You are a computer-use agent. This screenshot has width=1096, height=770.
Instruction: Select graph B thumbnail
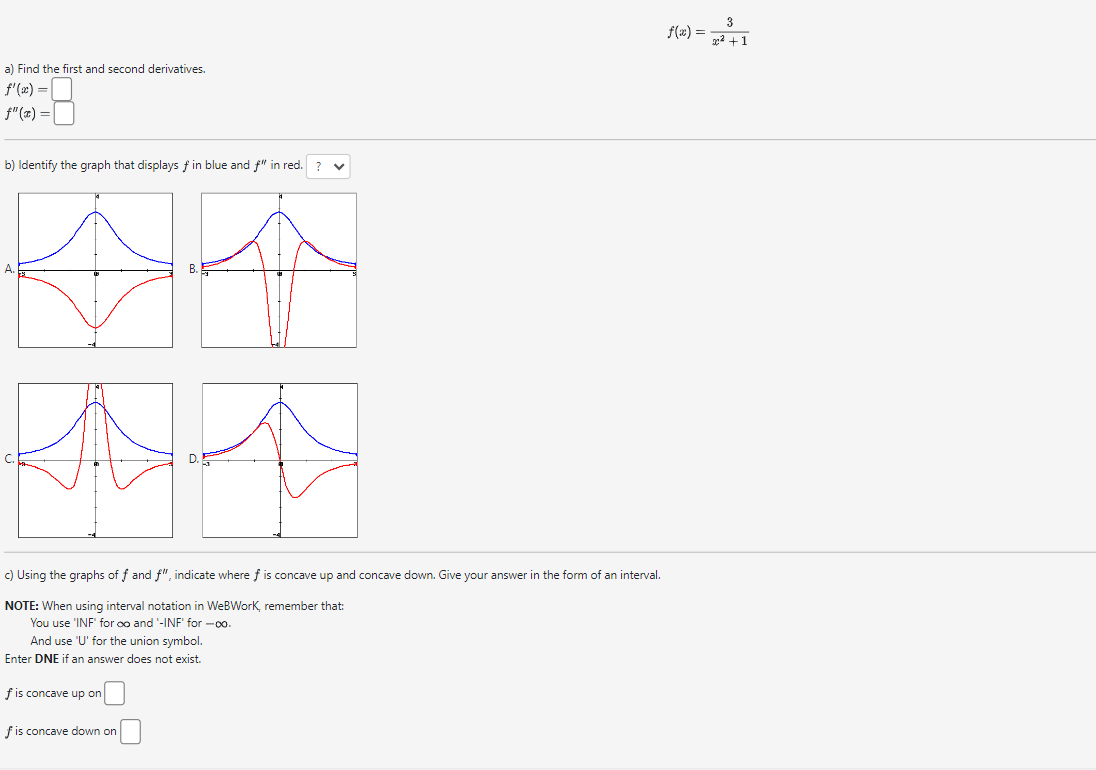pos(278,270)
